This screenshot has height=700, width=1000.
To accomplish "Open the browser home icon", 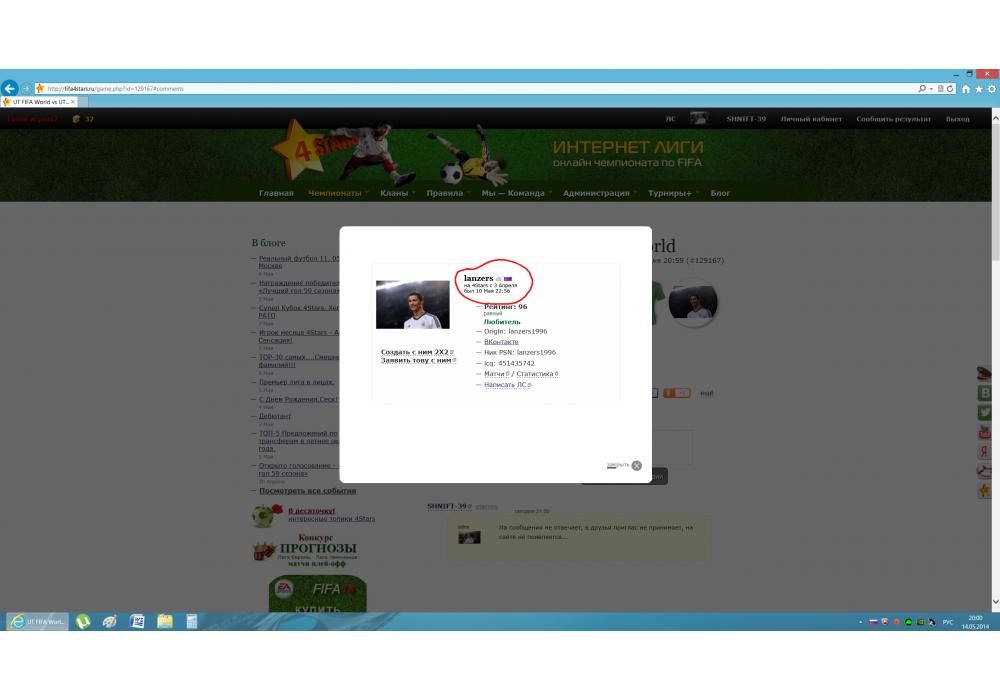I will [966, 88].
